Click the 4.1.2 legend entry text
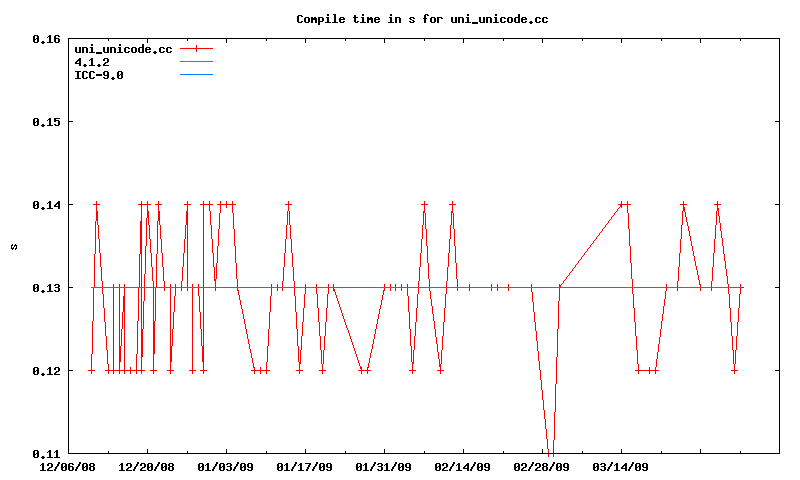The height and width of the screenshot is (480, 800). [92, 62]
